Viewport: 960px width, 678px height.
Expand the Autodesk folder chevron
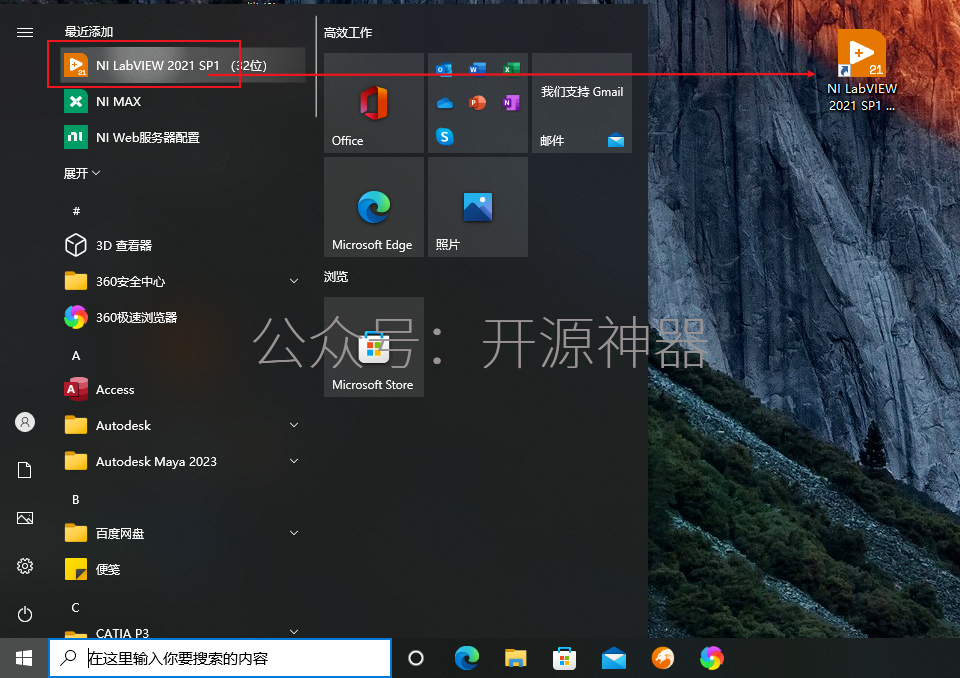click(x=294, y=425)
